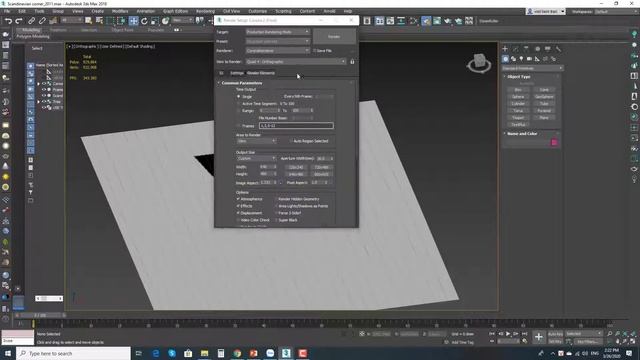Select the Range time output radio
The image size is (640, 360).
coord(239,111)
